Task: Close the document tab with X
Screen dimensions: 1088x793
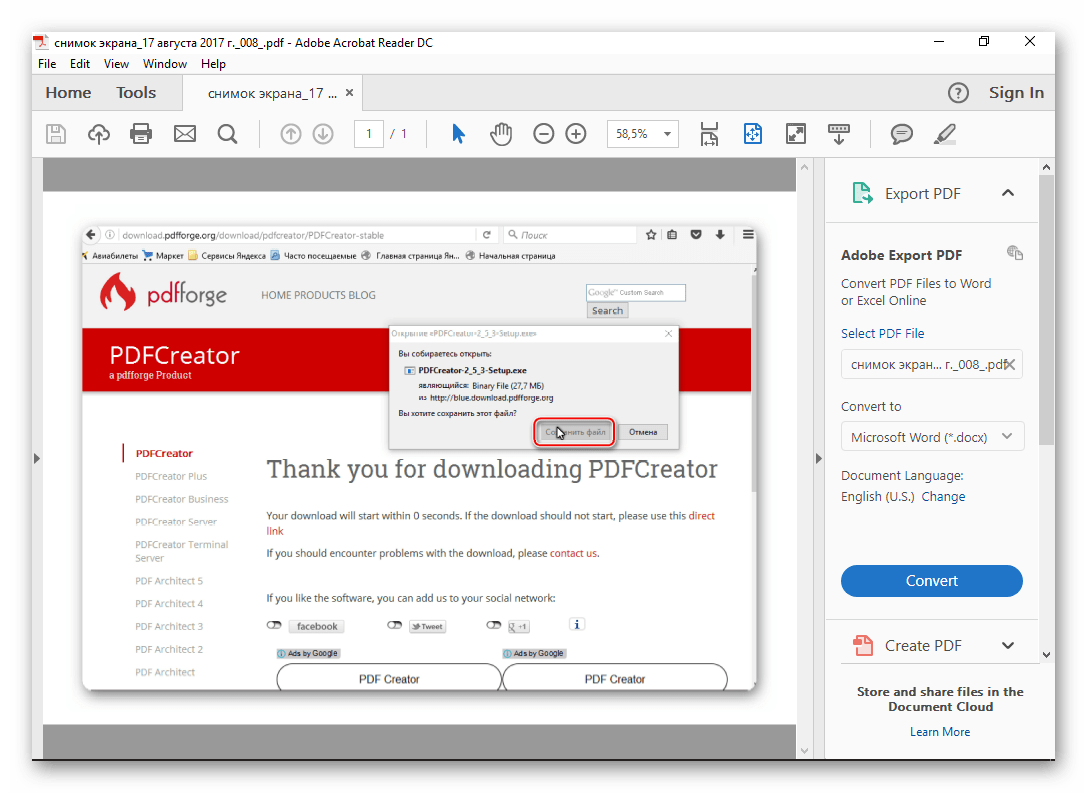Action: pyautogui.click(x=350, y=92)
